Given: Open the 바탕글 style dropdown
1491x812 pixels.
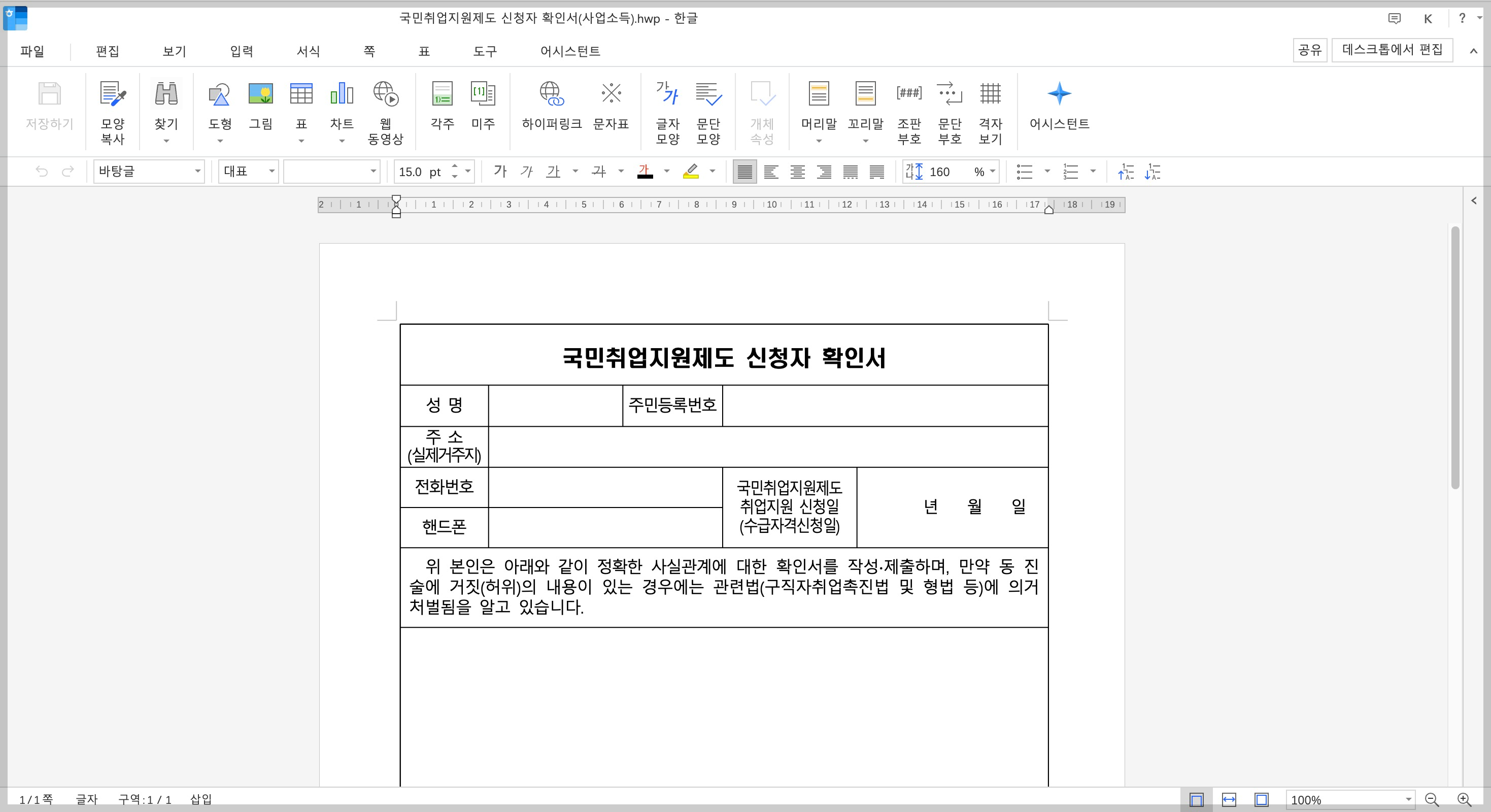Looking at the screenshot, I should [x=197, y=172].
